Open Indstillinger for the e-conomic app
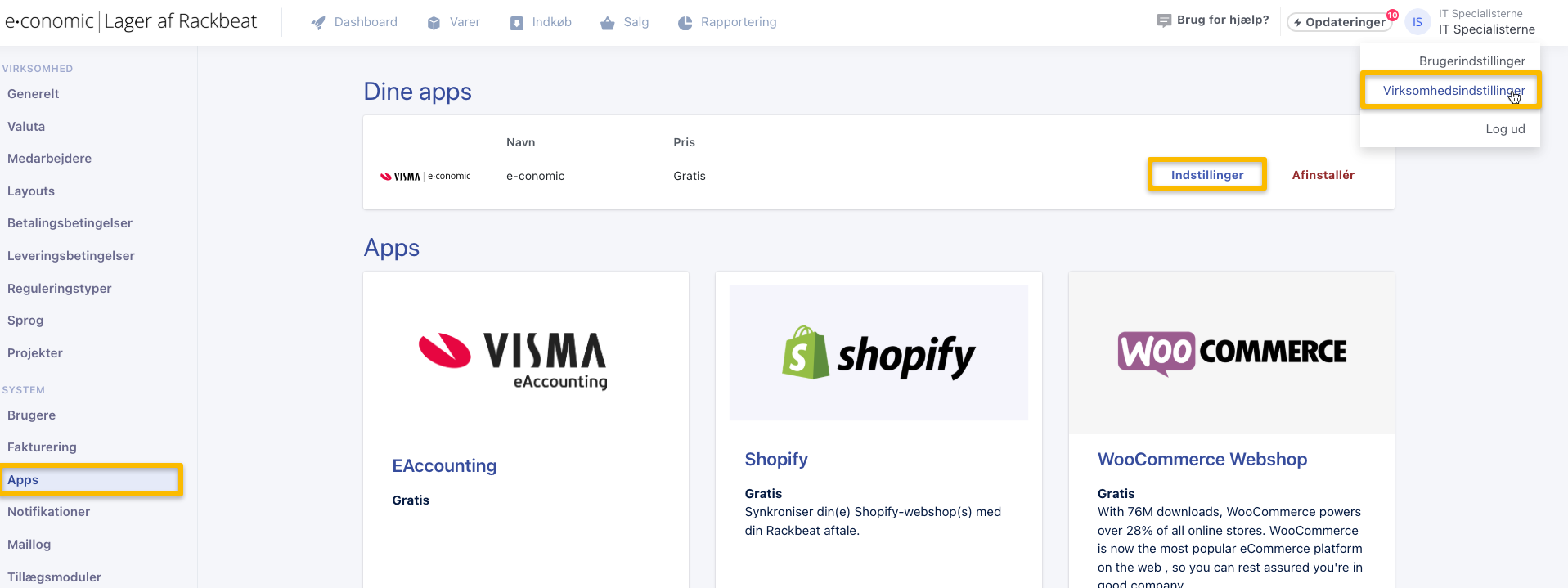1568x588 pixels. (1206, 175)
